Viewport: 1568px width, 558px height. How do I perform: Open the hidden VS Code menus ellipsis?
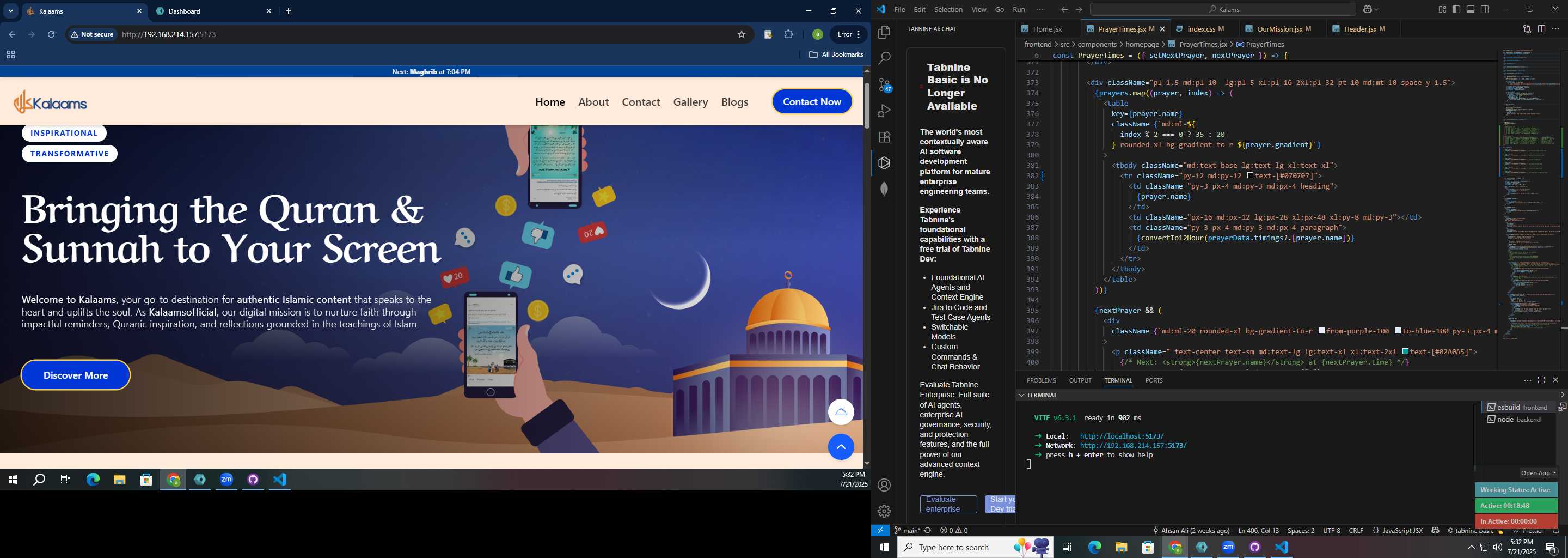tap(1040, 10)
